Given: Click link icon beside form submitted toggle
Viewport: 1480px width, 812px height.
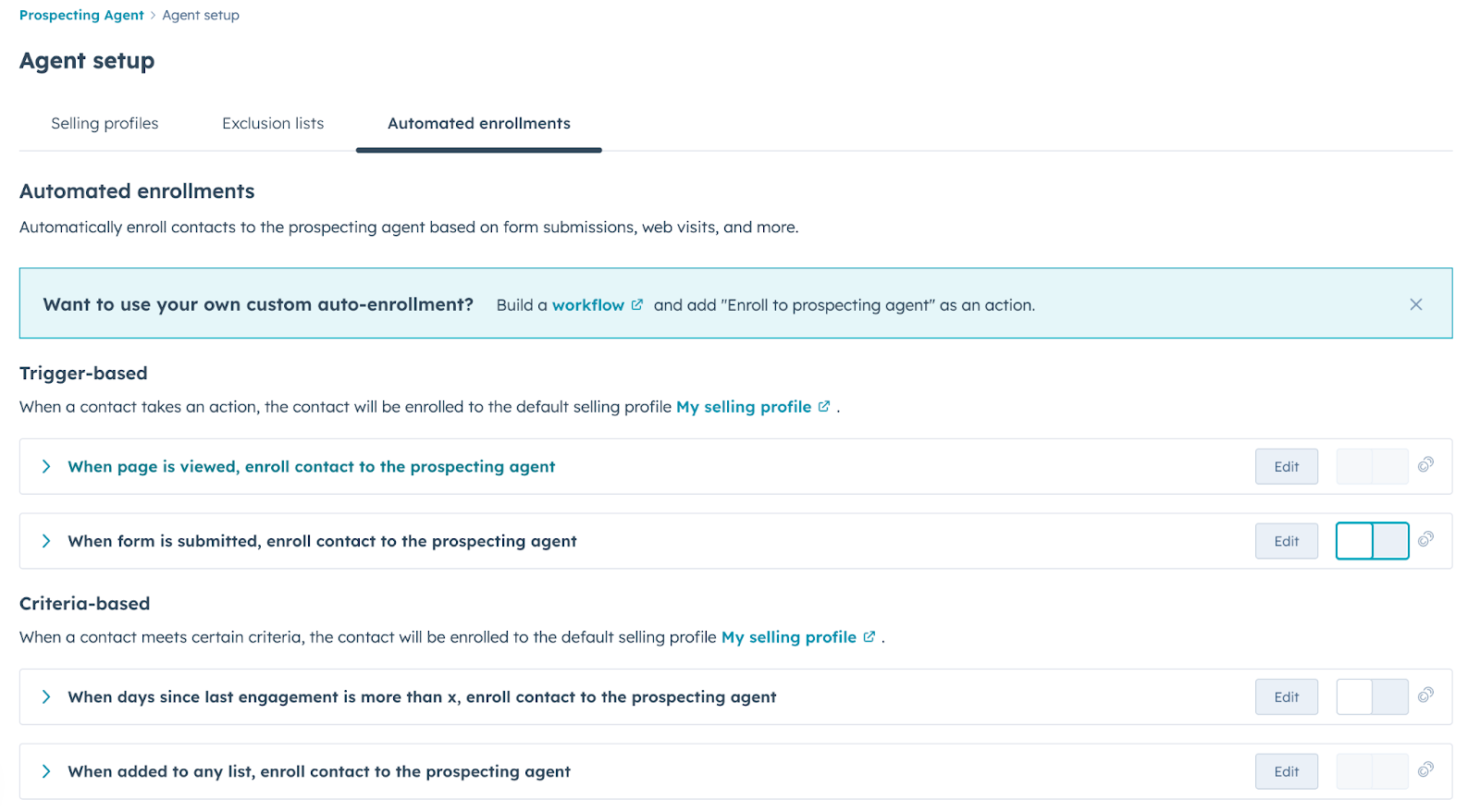Looking at the screenshot, I should 1425,538.
